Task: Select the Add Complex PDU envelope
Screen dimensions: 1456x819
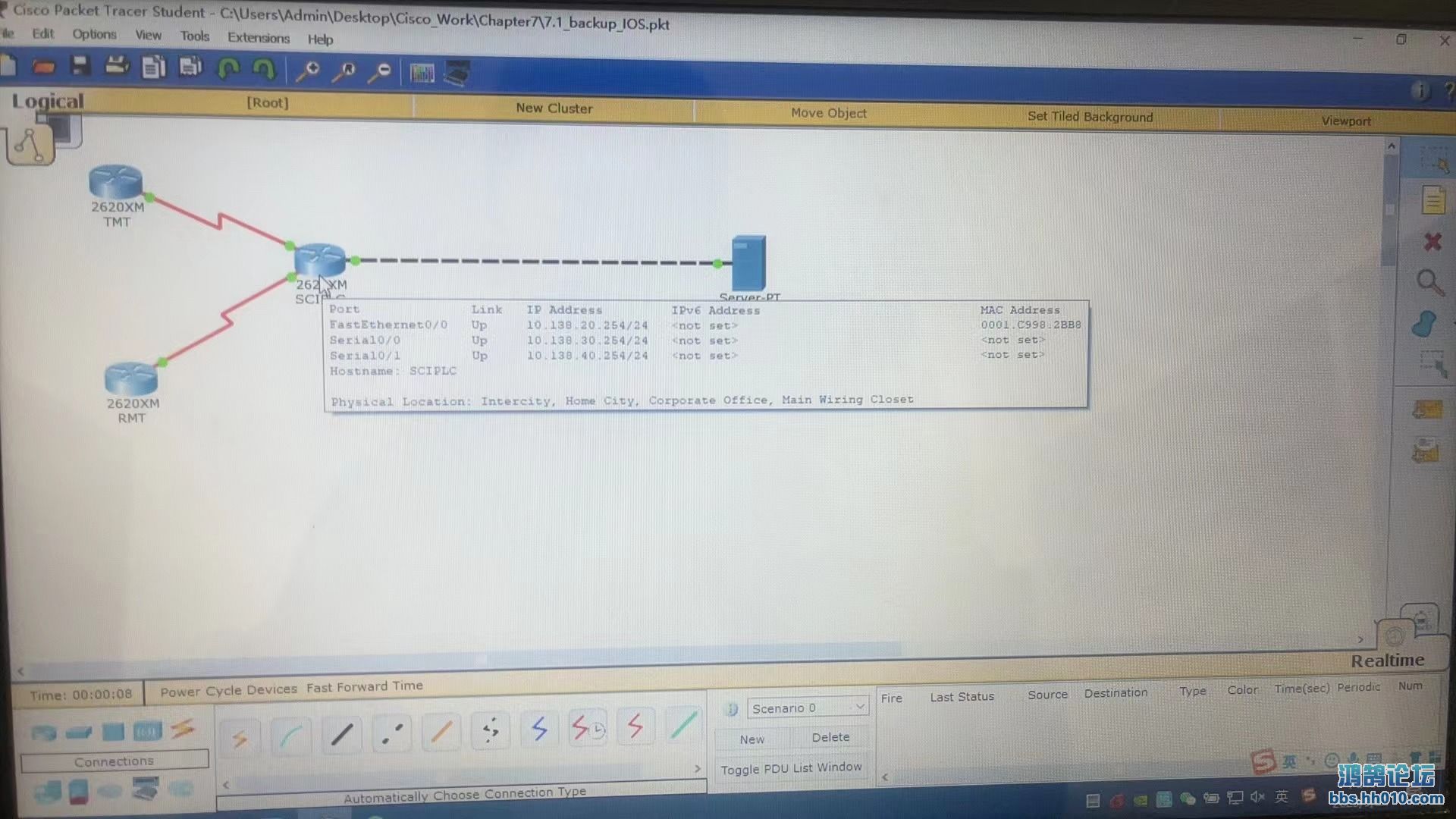Action: click(x=1426, y=450)
